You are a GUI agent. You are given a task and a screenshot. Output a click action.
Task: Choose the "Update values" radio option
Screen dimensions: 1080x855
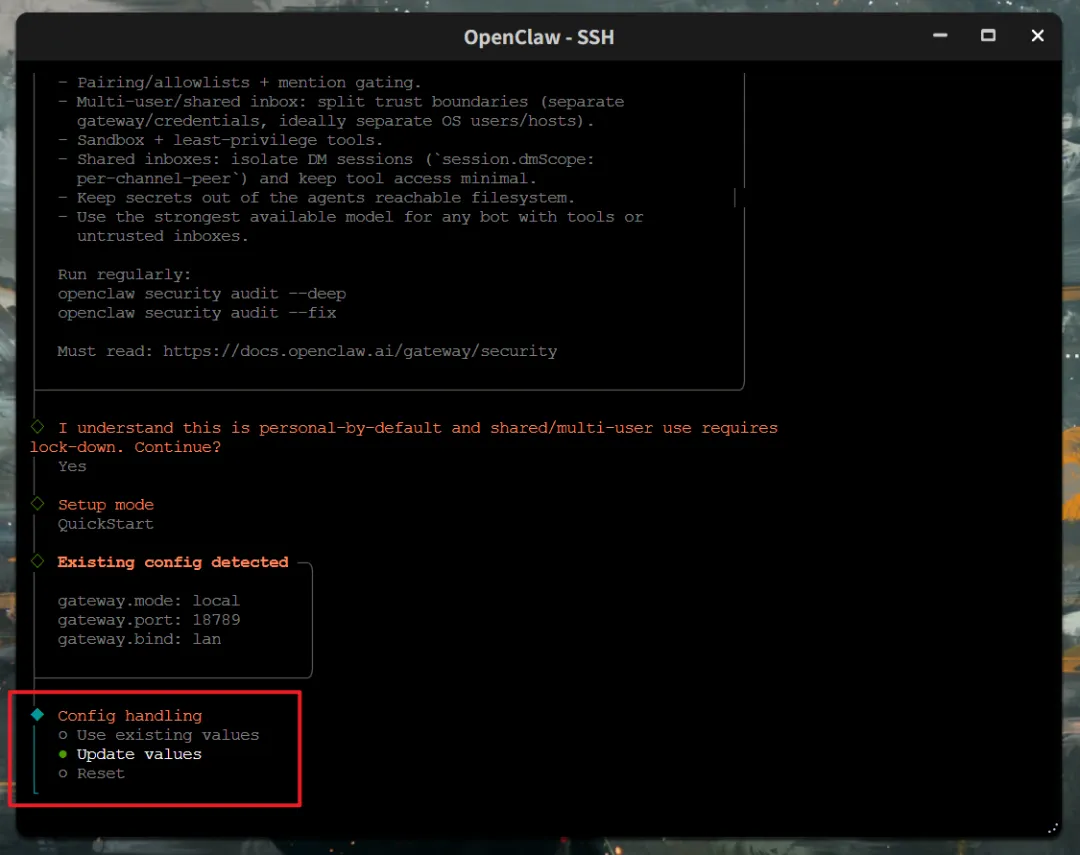[130, 754]
